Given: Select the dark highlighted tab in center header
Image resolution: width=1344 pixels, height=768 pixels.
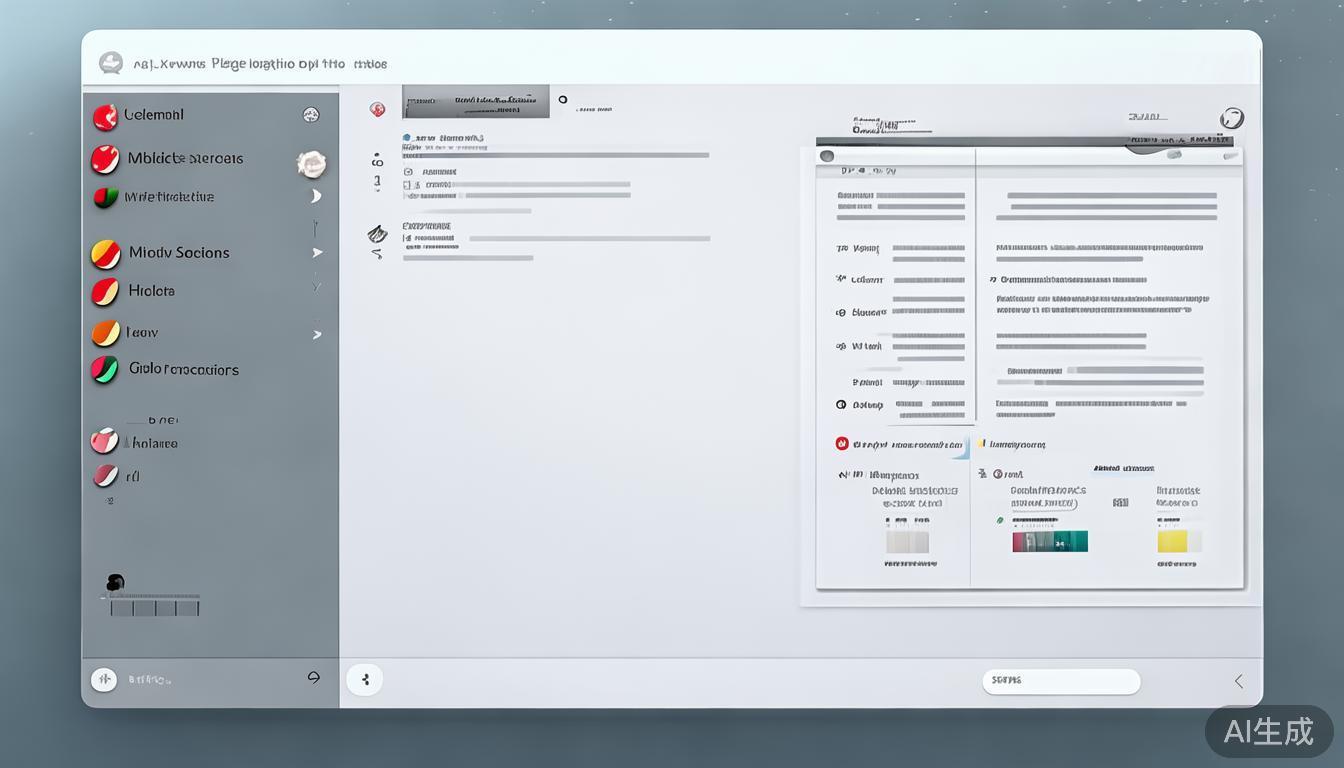Looking at the screenshot, I should point(476,101).
